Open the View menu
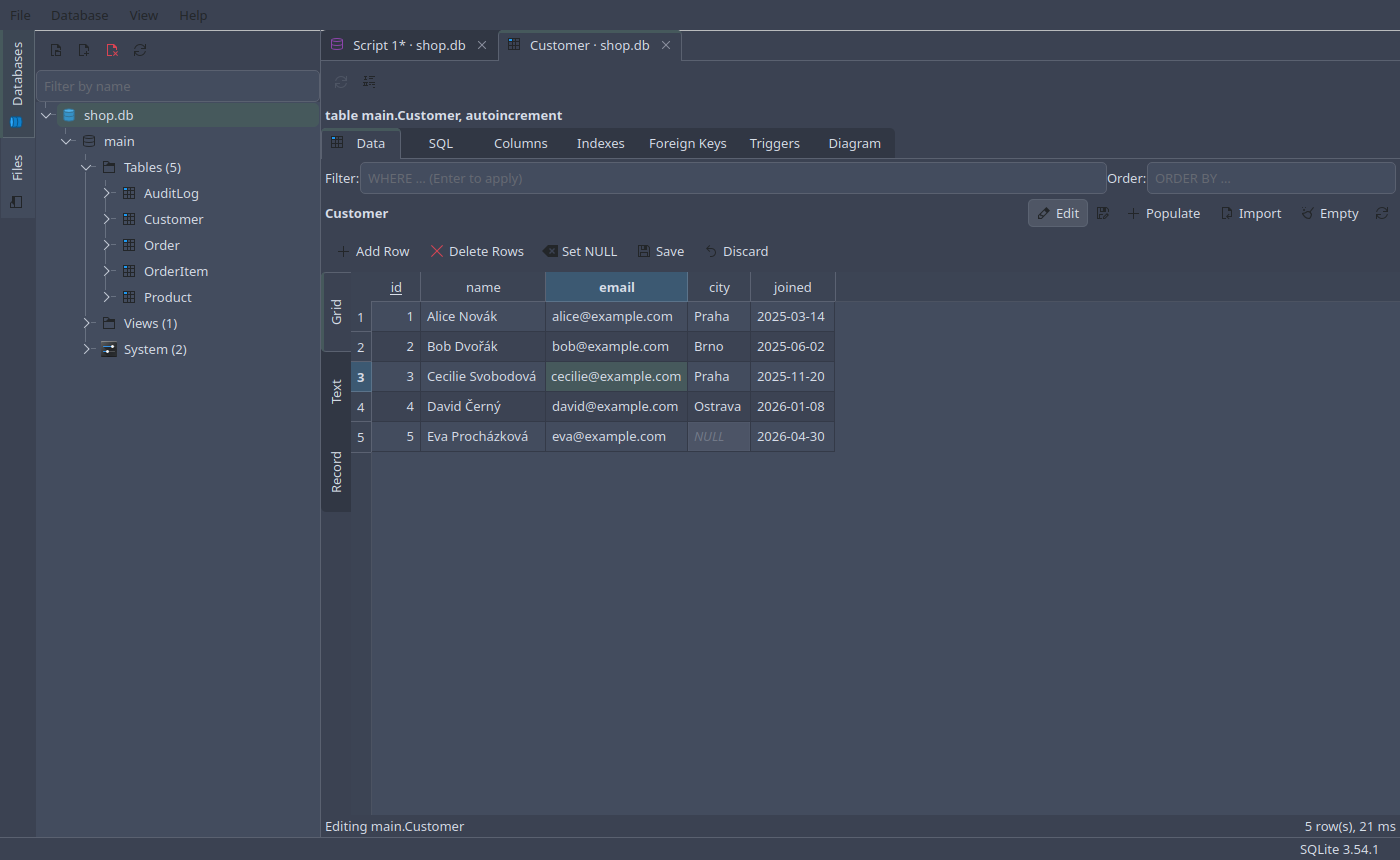Image resolution: width=1400 pixels, height=860 pixels. pyautogui.click(x=144, y=15)
